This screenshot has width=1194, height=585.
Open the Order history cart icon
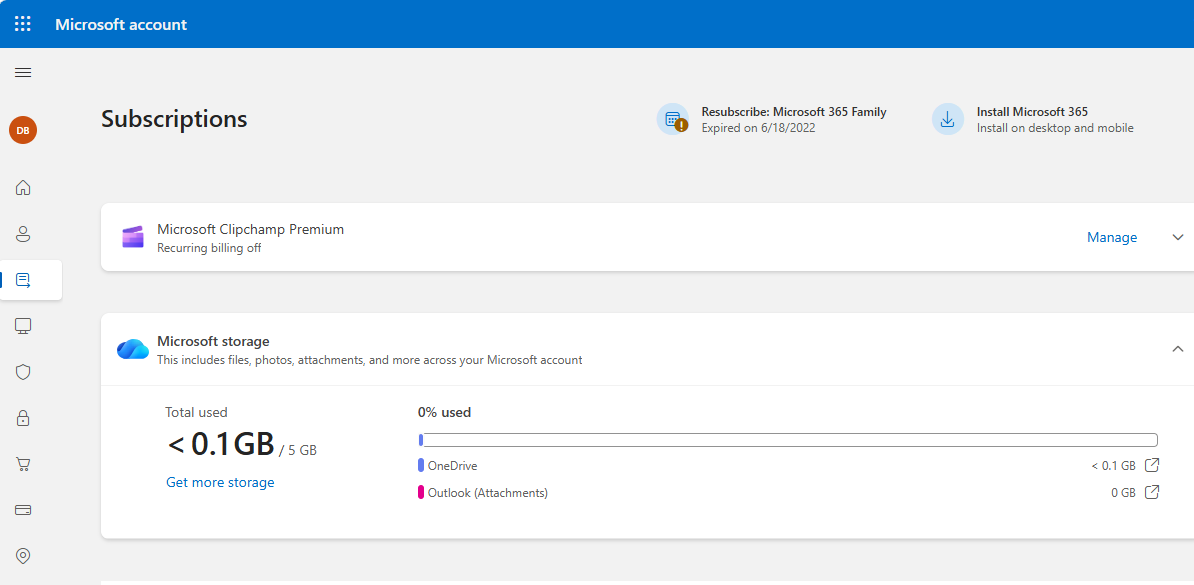click(23, 464)
